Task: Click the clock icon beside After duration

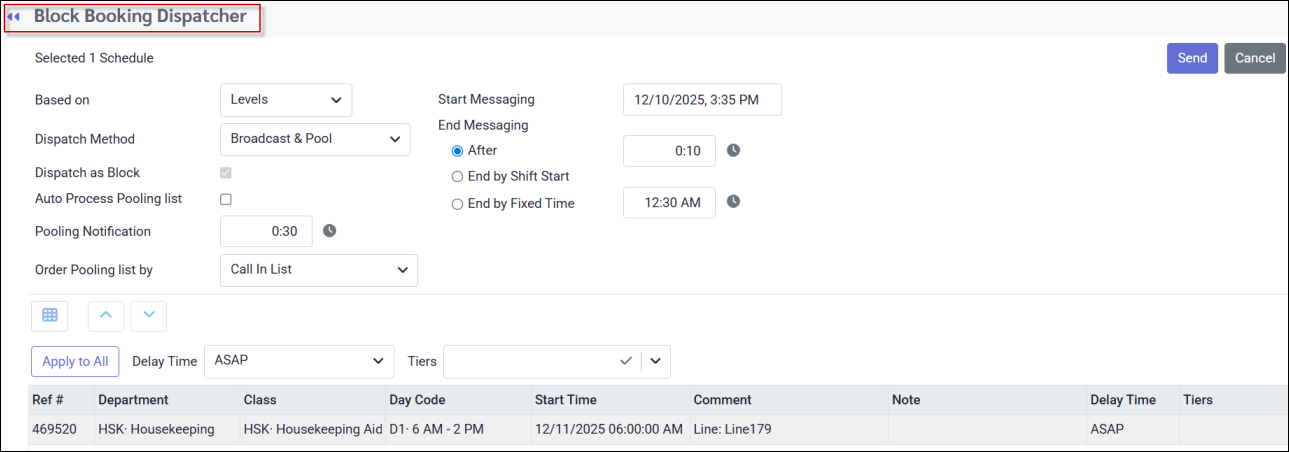Action: (x=733, y=151)
